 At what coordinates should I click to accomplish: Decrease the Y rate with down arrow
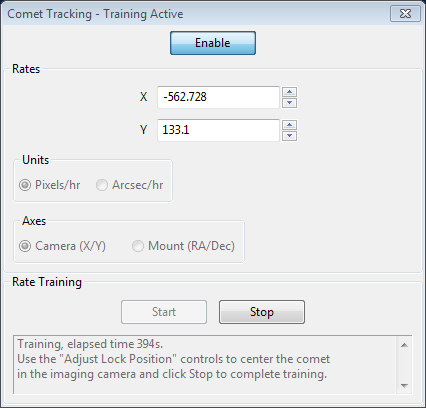[x=289, y=136]
